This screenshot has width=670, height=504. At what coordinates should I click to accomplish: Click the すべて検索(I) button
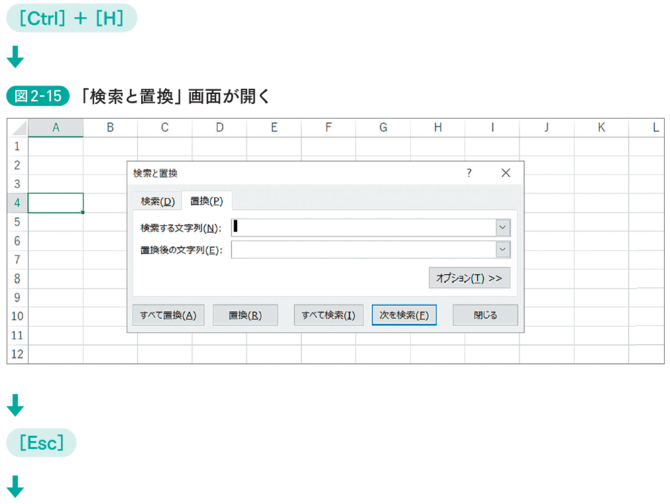(329, 315)
